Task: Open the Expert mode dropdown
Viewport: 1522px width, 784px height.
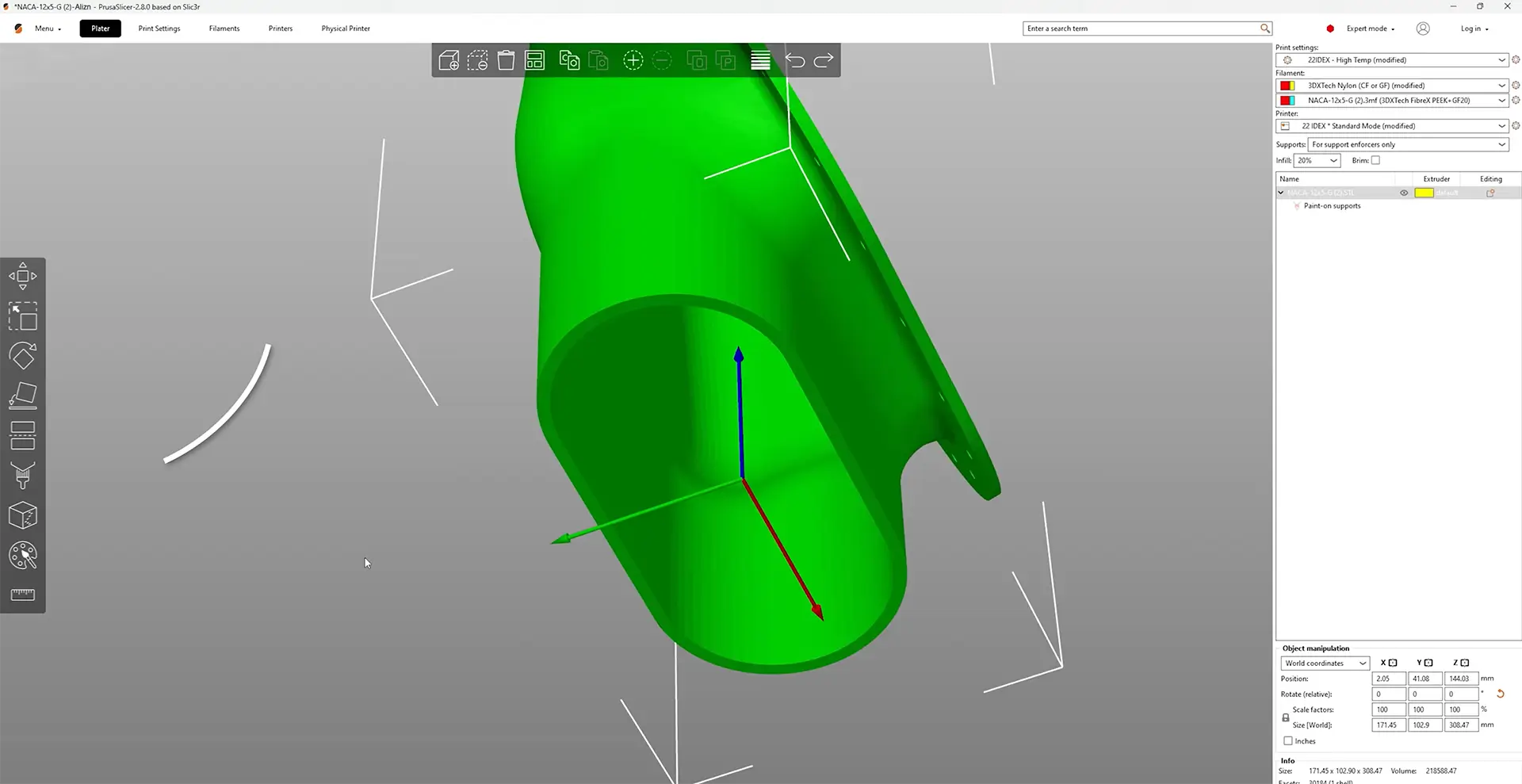Action: 1370,29
